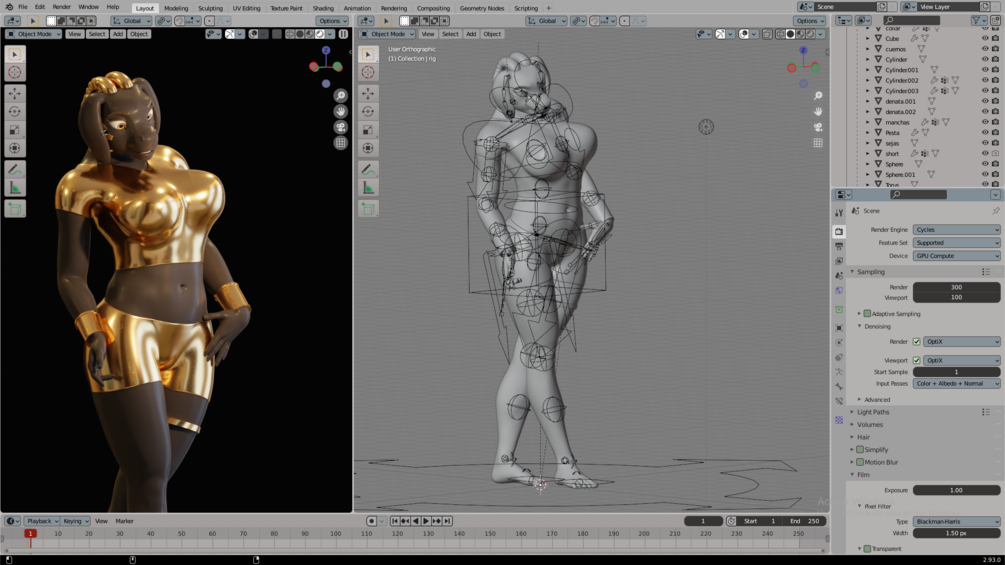Switch to Sculpting workspace tab

(210, 8)
